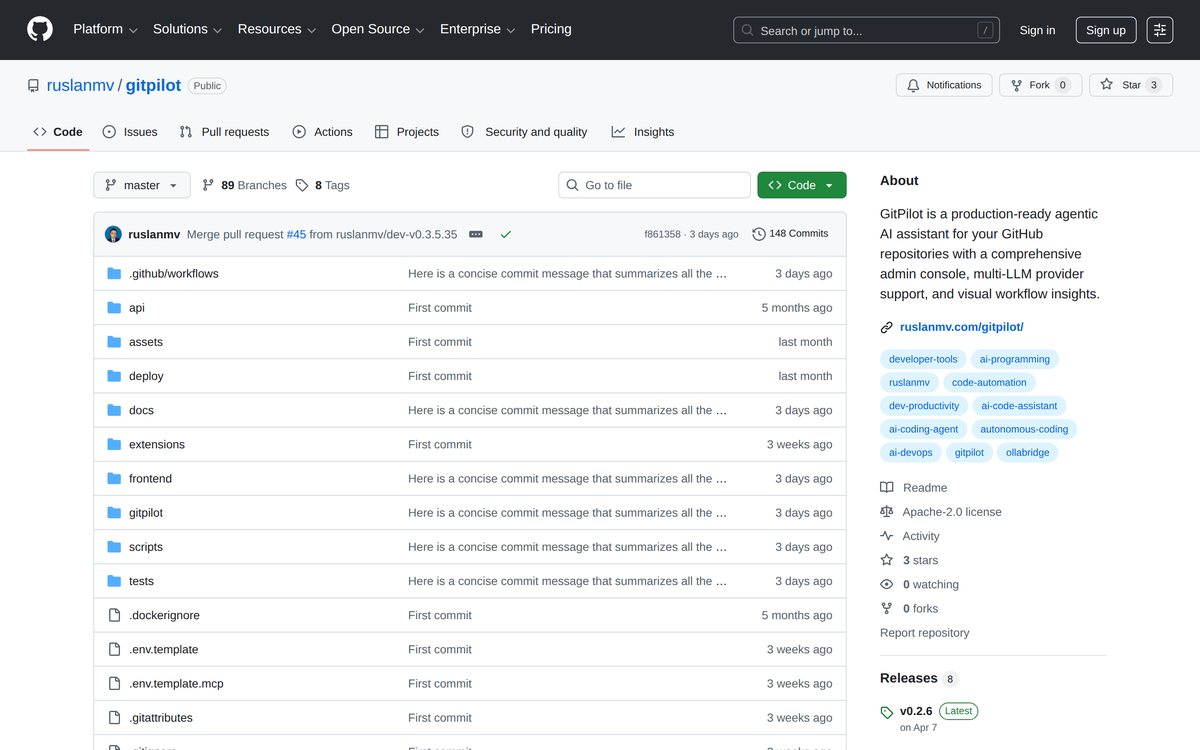Open the Projects tab
Screen dimensions: 1200x750
(407, 132)
